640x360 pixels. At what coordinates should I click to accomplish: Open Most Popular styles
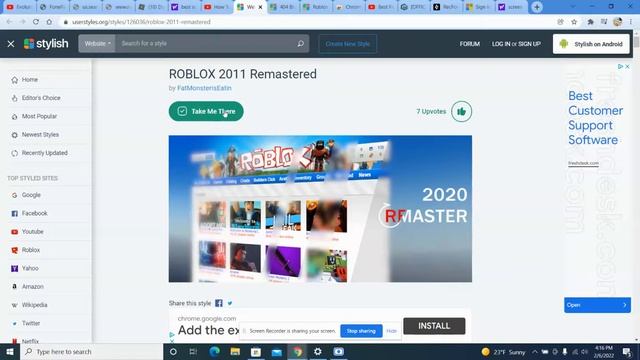pyautogui.click(x=39, y=116)
